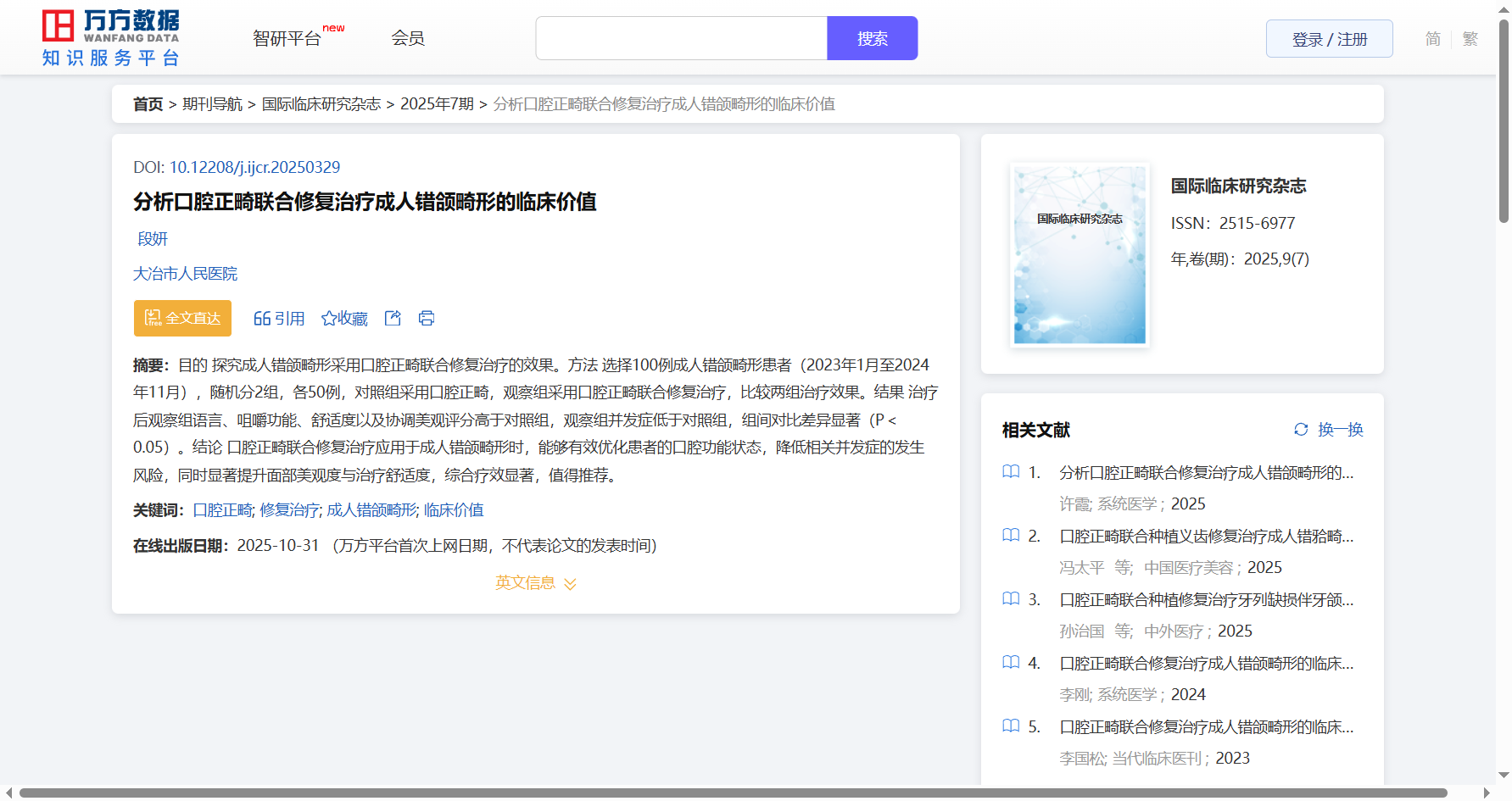Click the print icon in article toolbar
1512x801 pixels.
click(427, 319)
